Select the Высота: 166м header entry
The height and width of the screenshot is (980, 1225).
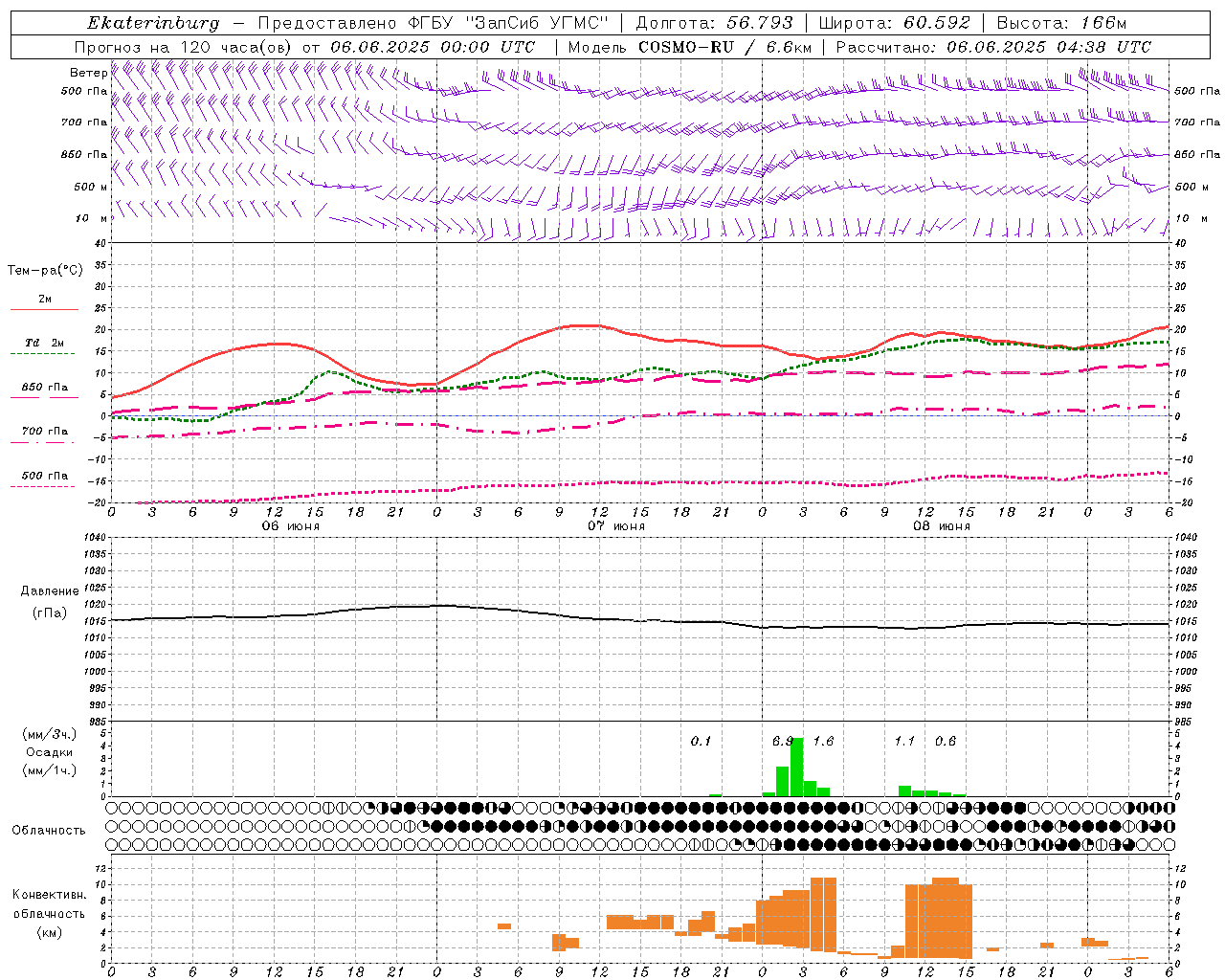[x=1062, y=22]
